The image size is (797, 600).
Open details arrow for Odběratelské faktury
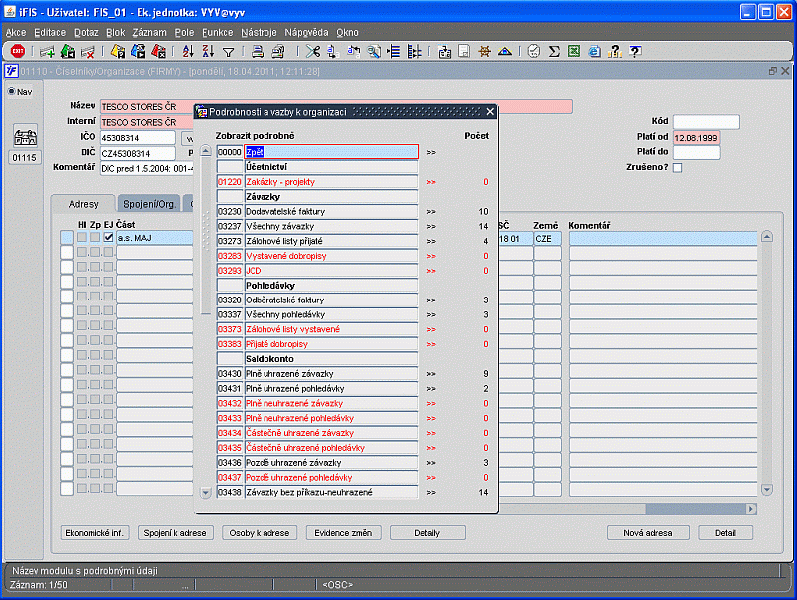point(431,300)
